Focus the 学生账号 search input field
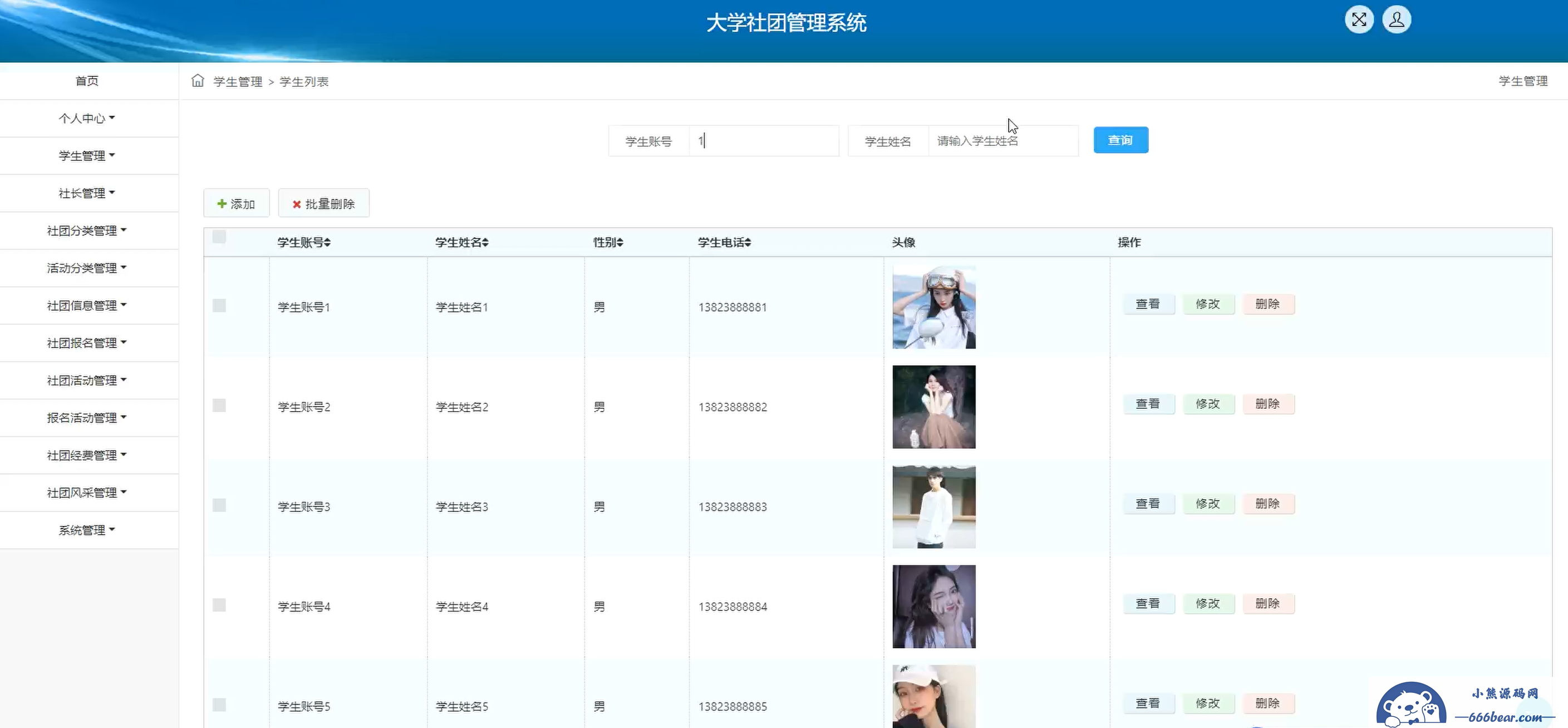Viewport: 1568px width, 728px height. [x=764, y=141]
